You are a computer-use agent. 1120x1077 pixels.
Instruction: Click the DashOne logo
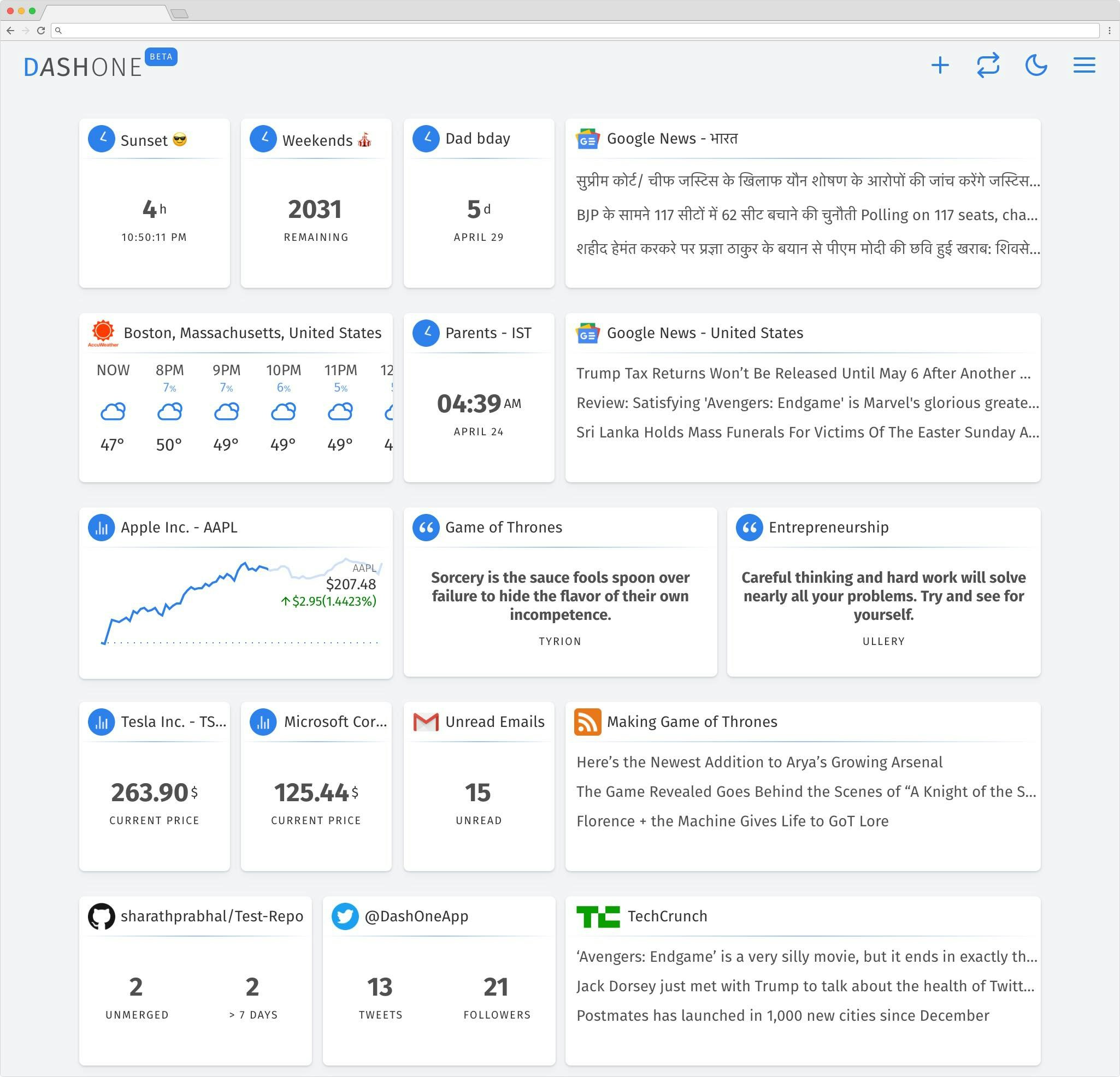[83, 67]
